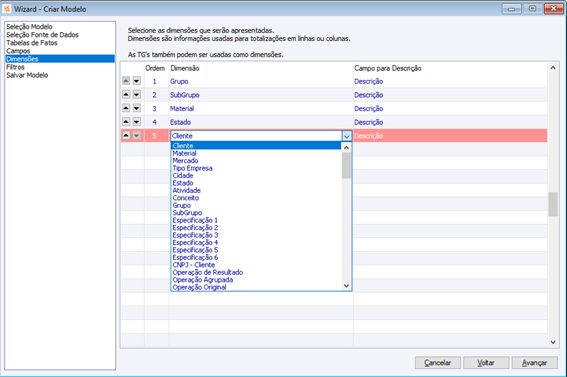Click dropdown list scroll-up arrow
567x377 pixels.
346,147
